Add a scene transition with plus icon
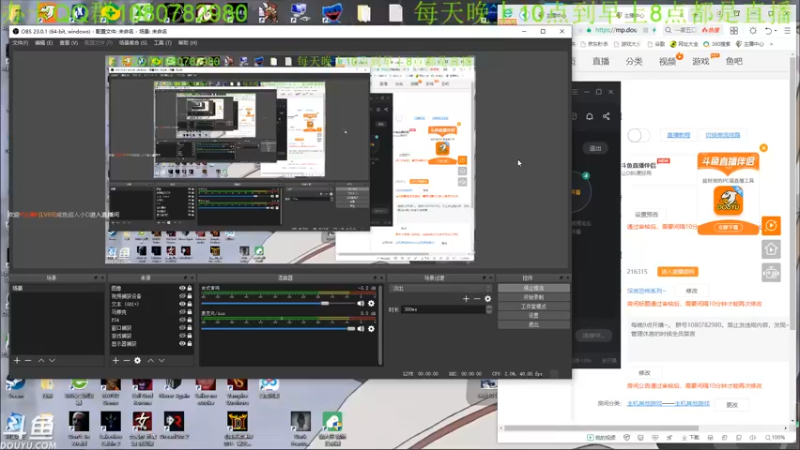800x450 pixels. (466, 298)
